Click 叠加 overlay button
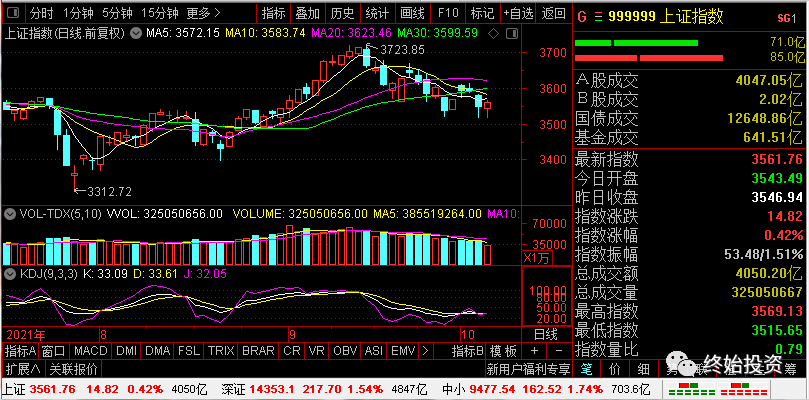 click(x=308, y=12)
